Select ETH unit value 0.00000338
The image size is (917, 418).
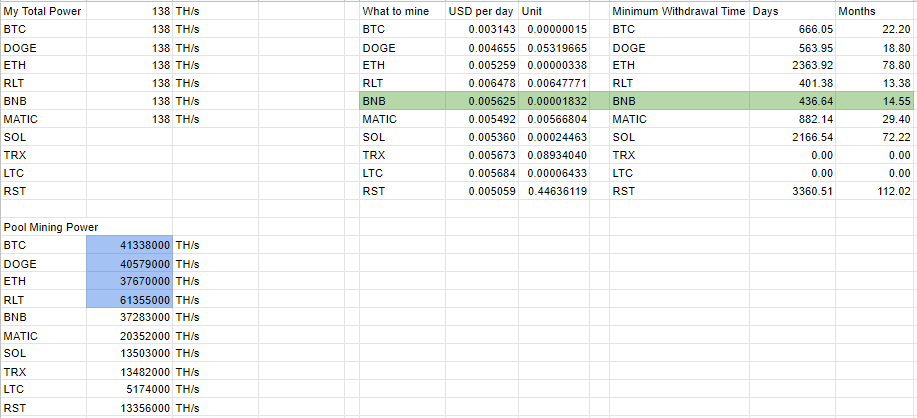(554, 65)
